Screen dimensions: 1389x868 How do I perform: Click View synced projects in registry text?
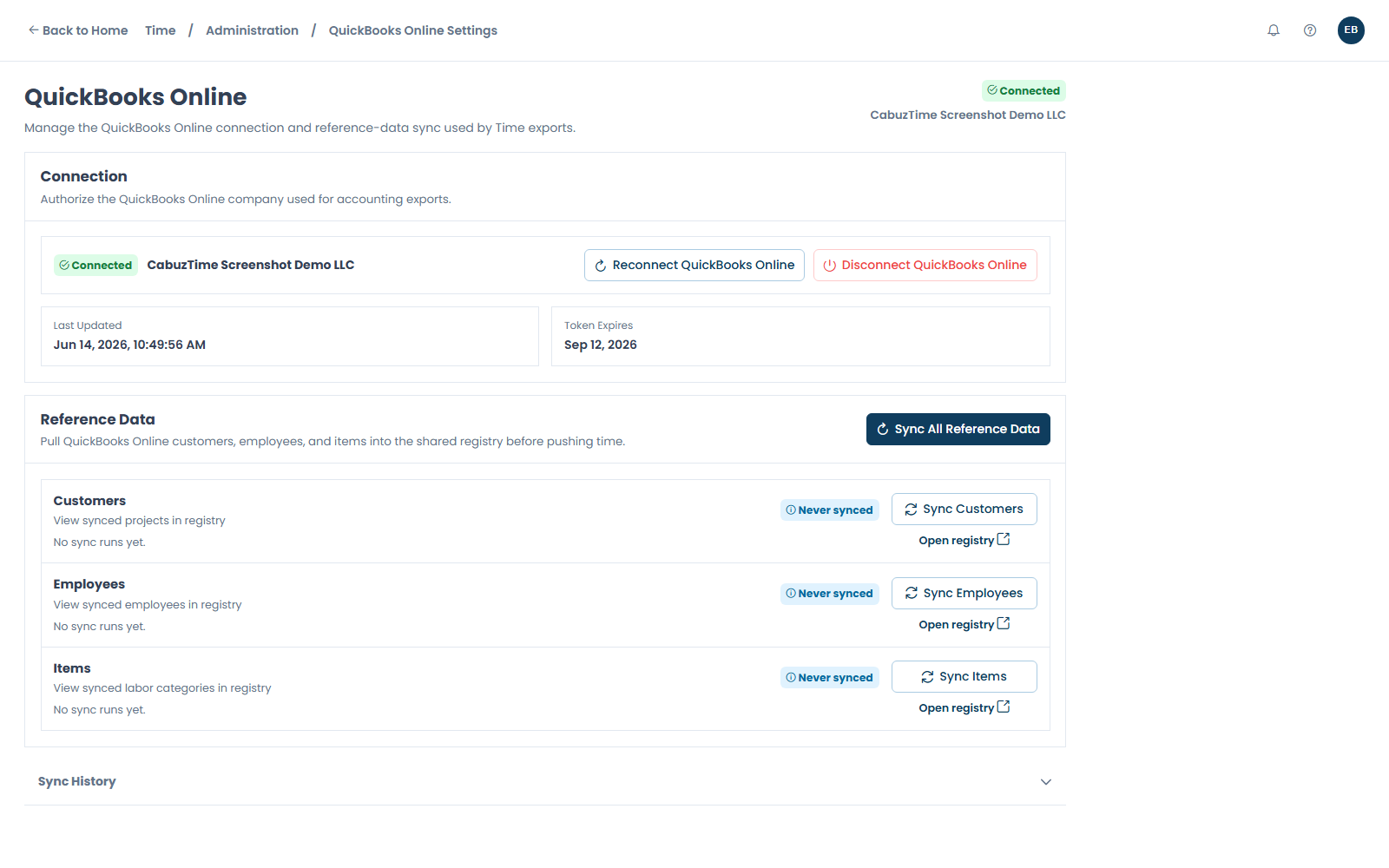click(139, 521)
